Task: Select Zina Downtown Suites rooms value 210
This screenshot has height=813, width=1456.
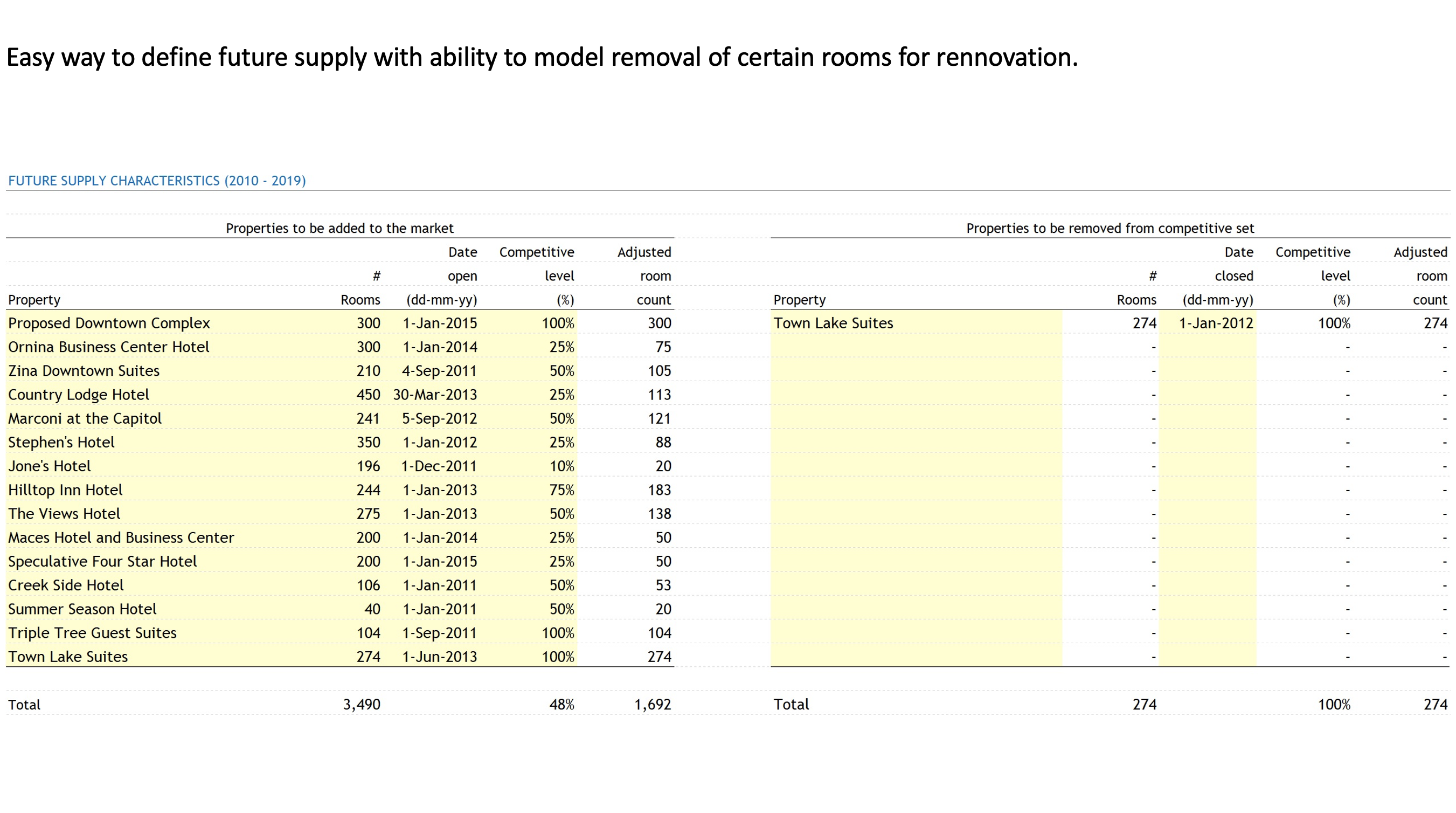Action: tap(368, 371)
